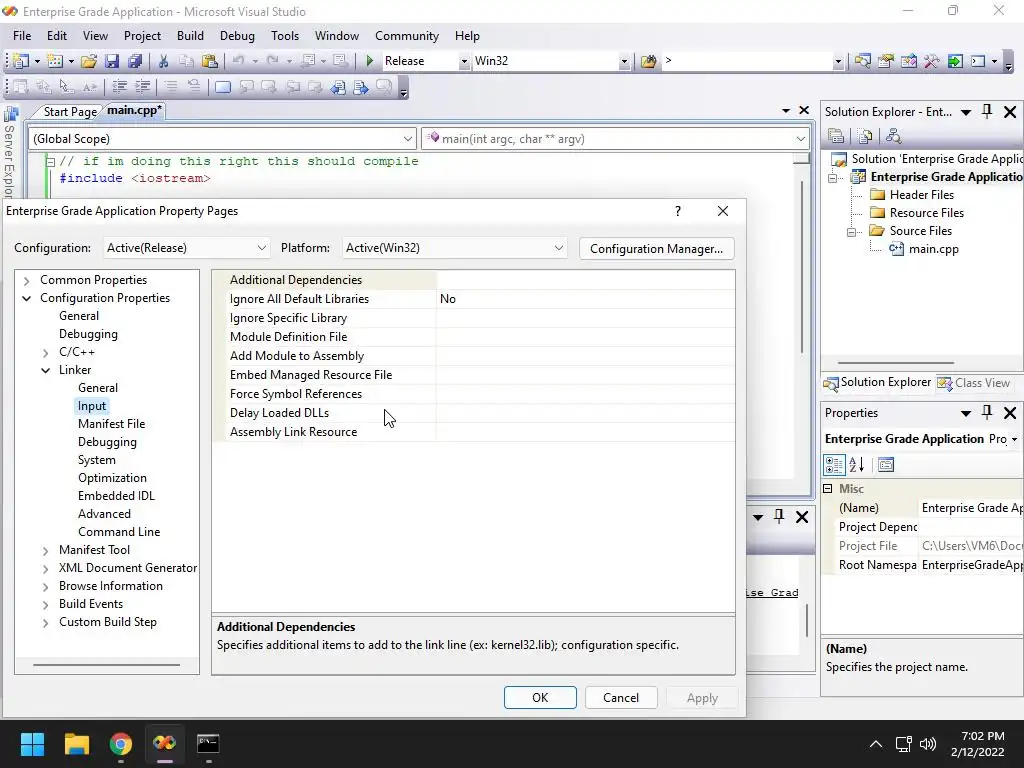Click the property tree horizontal scrollbar
Image resolution: width=1024 pixels, height=768 pixels.
click(x=106, y=665)
